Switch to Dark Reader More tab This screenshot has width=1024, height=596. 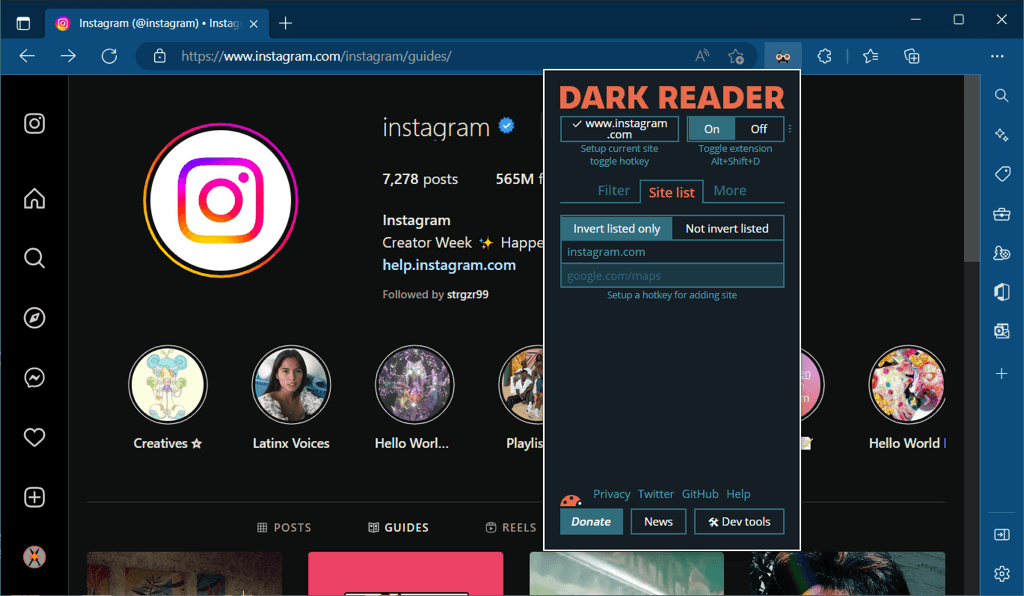pyautogui.click(x=729, y=191)
